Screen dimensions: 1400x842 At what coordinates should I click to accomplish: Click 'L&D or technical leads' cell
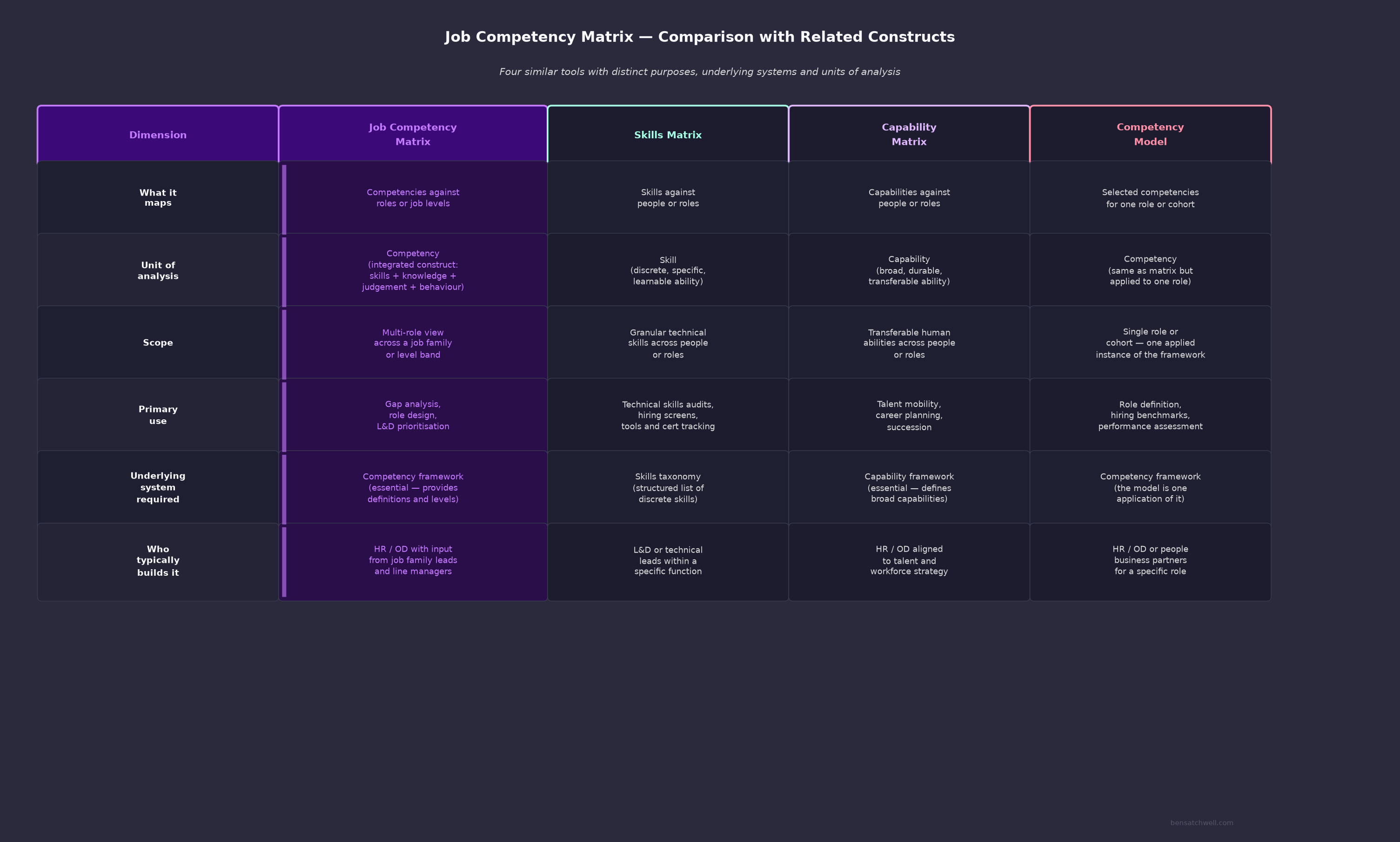click(668, 561)
